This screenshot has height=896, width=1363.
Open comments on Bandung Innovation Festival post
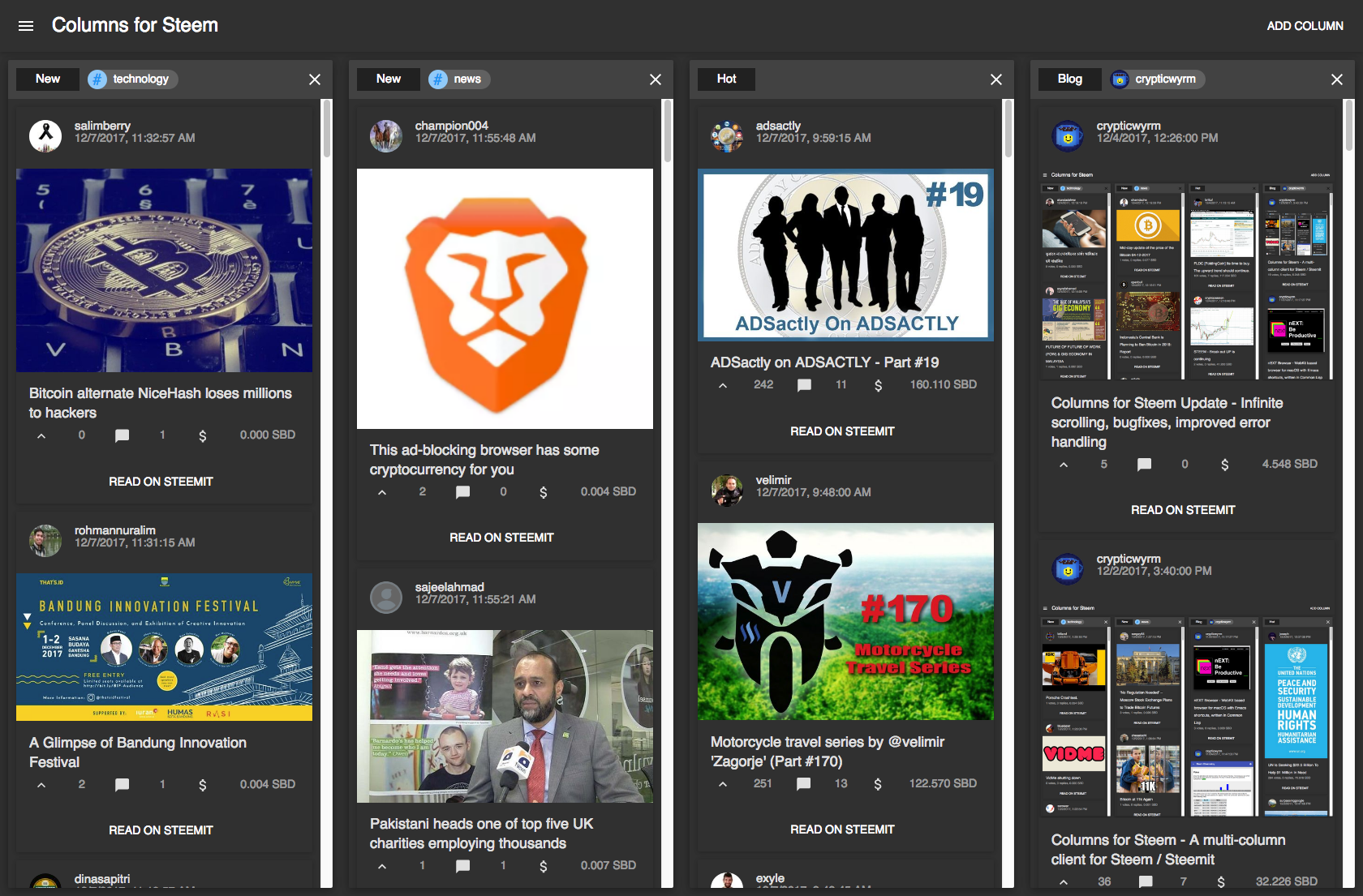click(122, 785)
